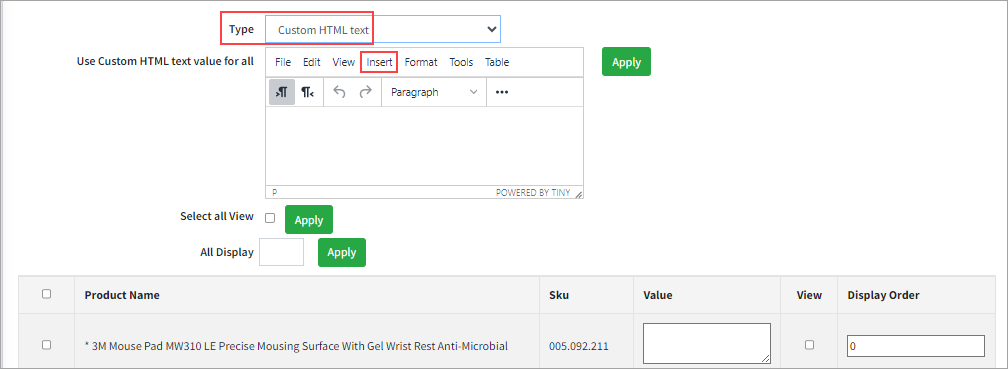
Task: Open the Insert editor menu
Action: pyautogui.click(x=379, y=62)
